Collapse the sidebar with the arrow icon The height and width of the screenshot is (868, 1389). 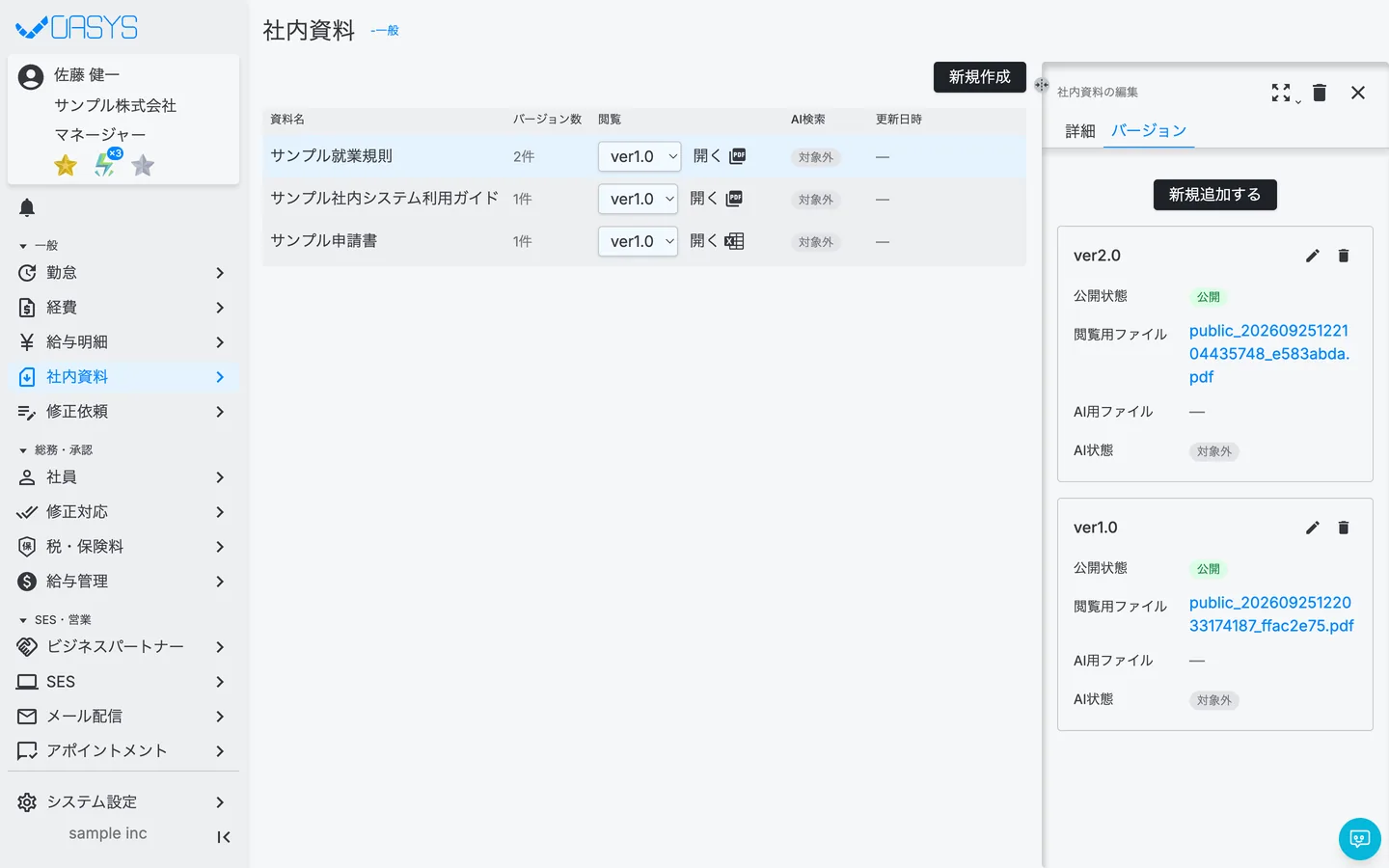tap(224, 837)
